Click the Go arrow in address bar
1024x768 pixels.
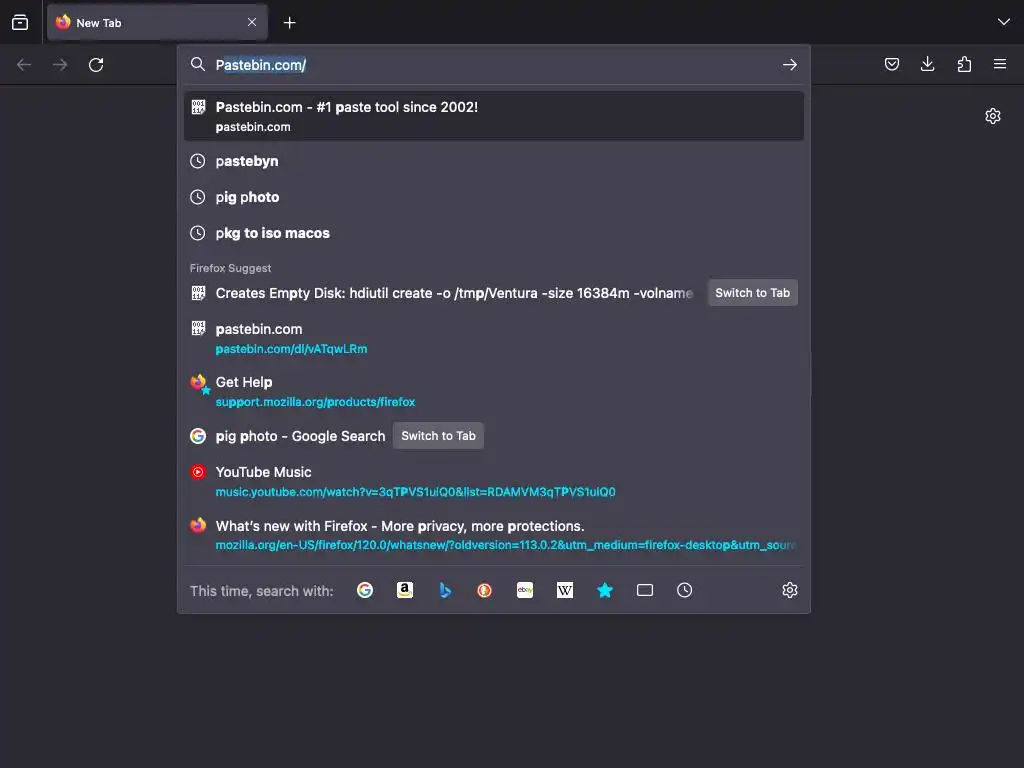790,65
